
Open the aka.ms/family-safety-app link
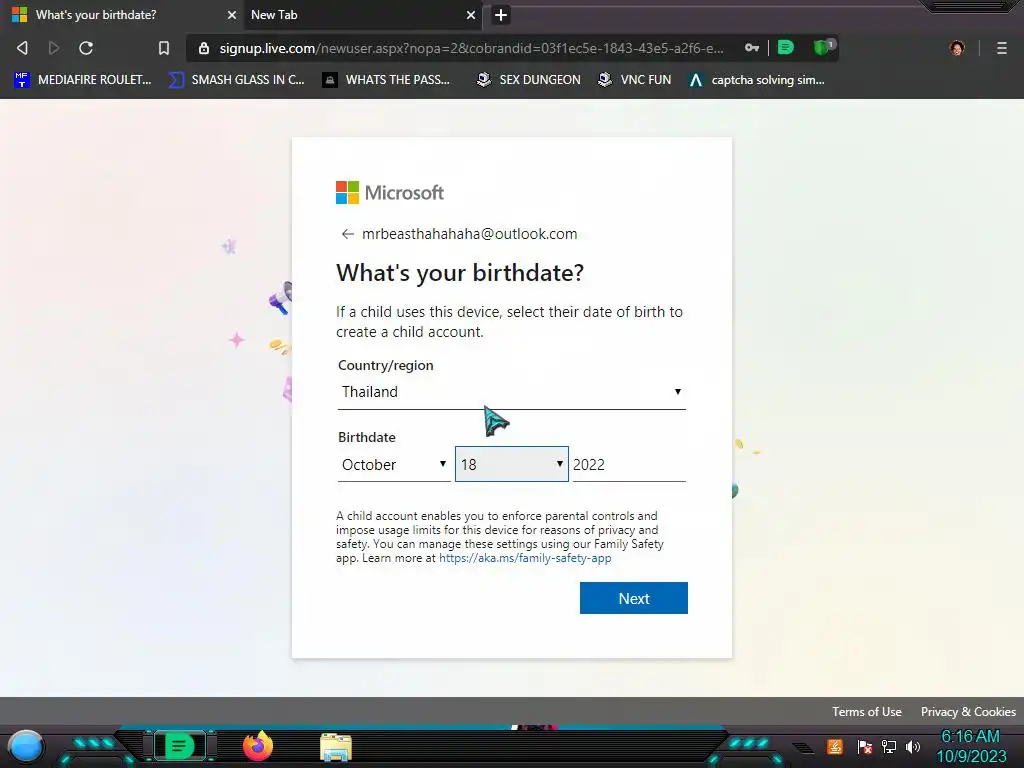coord(525,558)
